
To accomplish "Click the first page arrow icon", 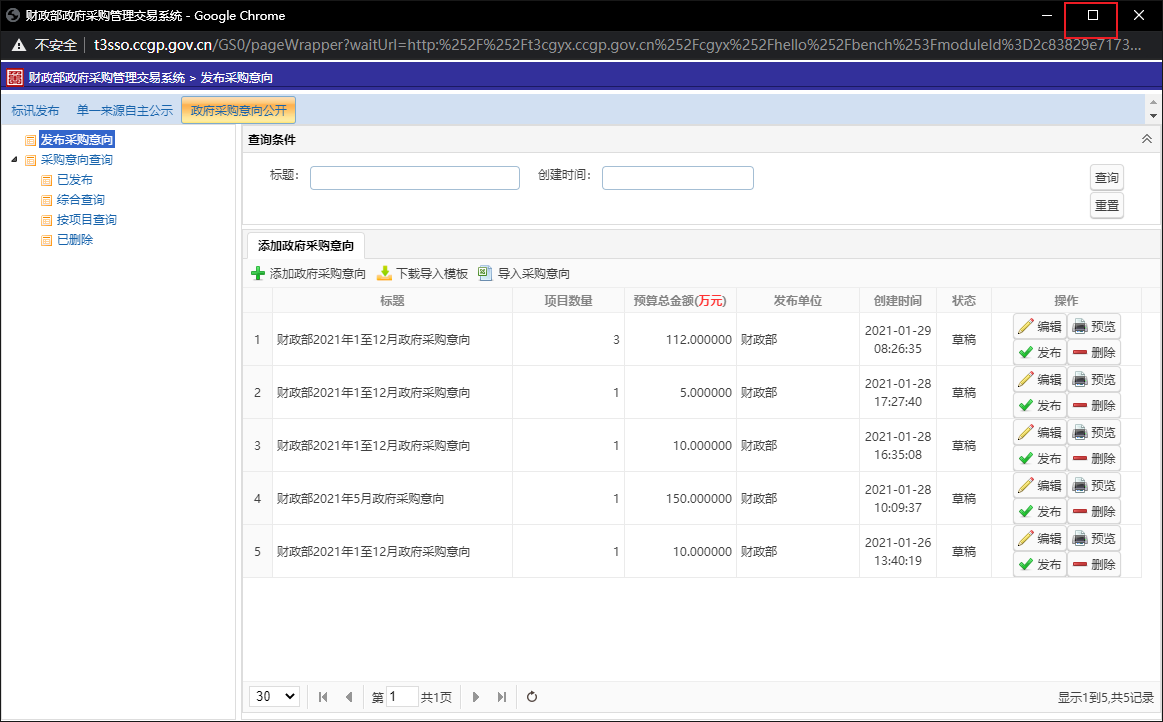I will [x=322, y=696].
